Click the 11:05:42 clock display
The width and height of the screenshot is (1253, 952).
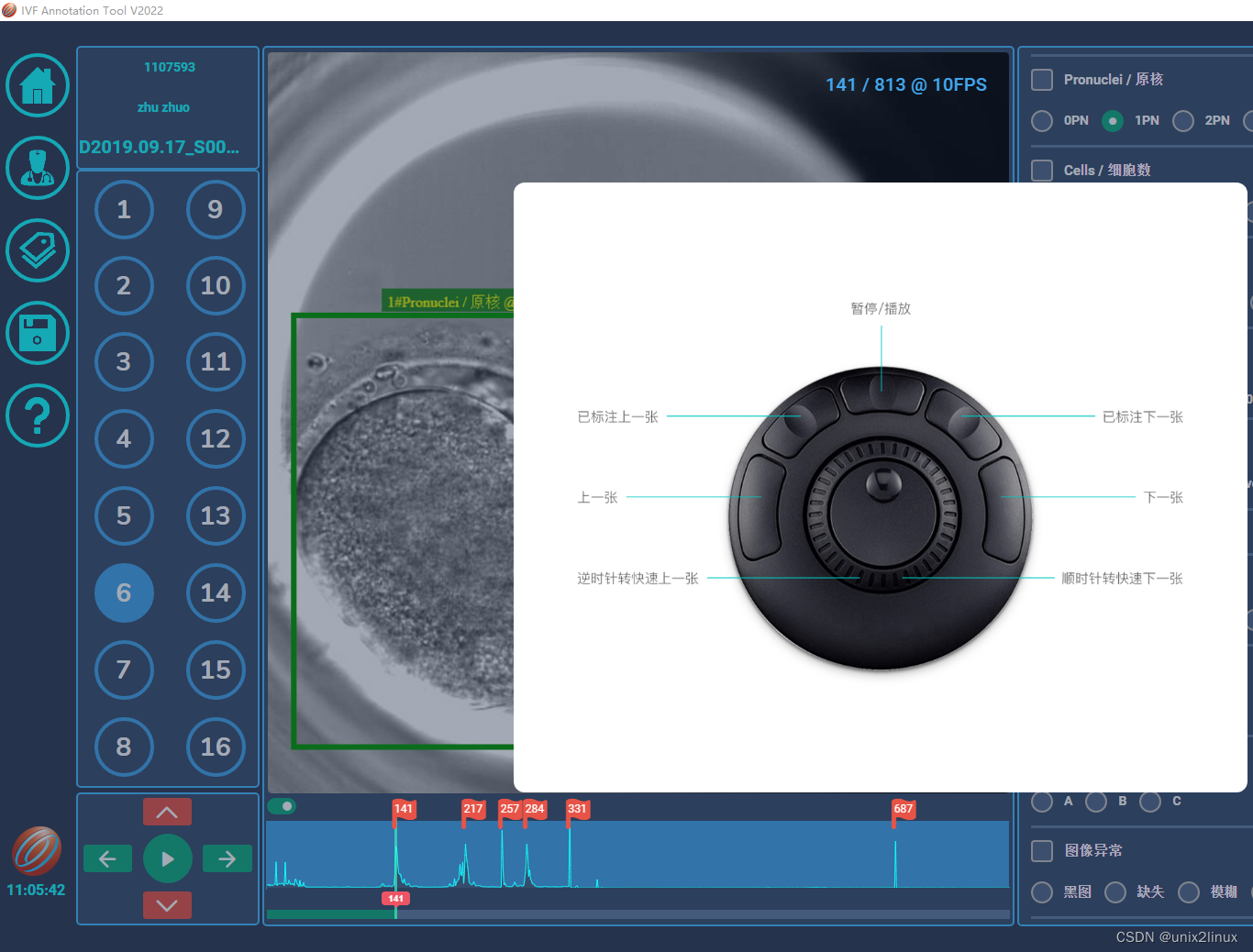pyautogui.click(x=36, y=890)
